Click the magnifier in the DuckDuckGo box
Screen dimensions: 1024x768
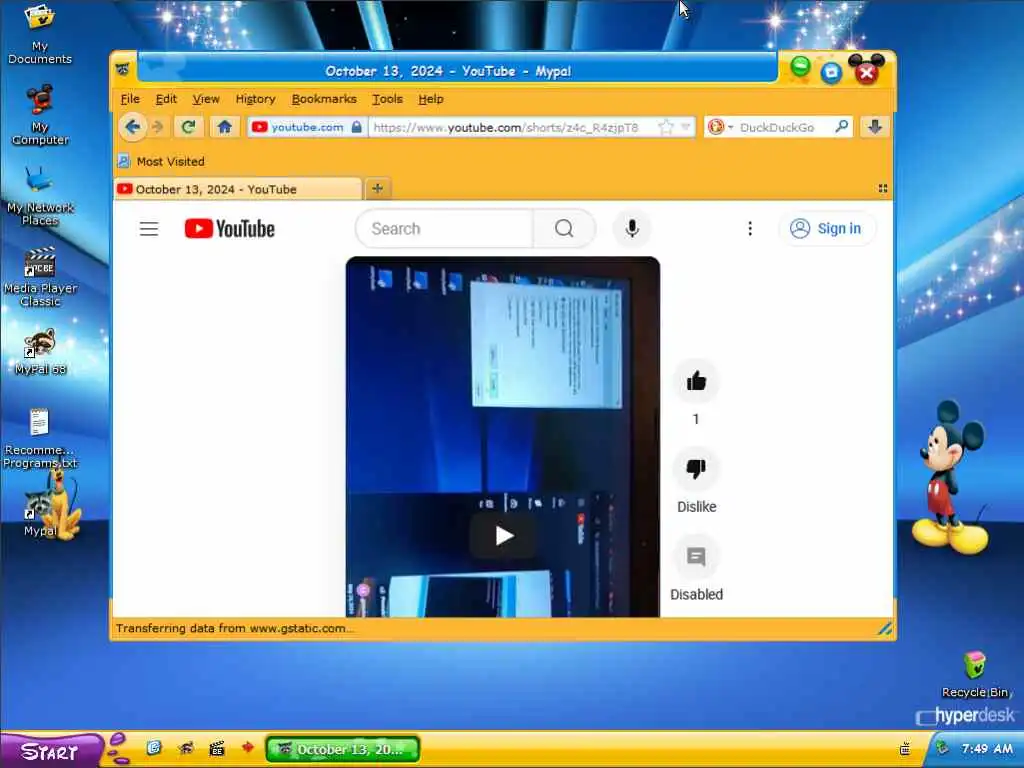tap(842, 127)
